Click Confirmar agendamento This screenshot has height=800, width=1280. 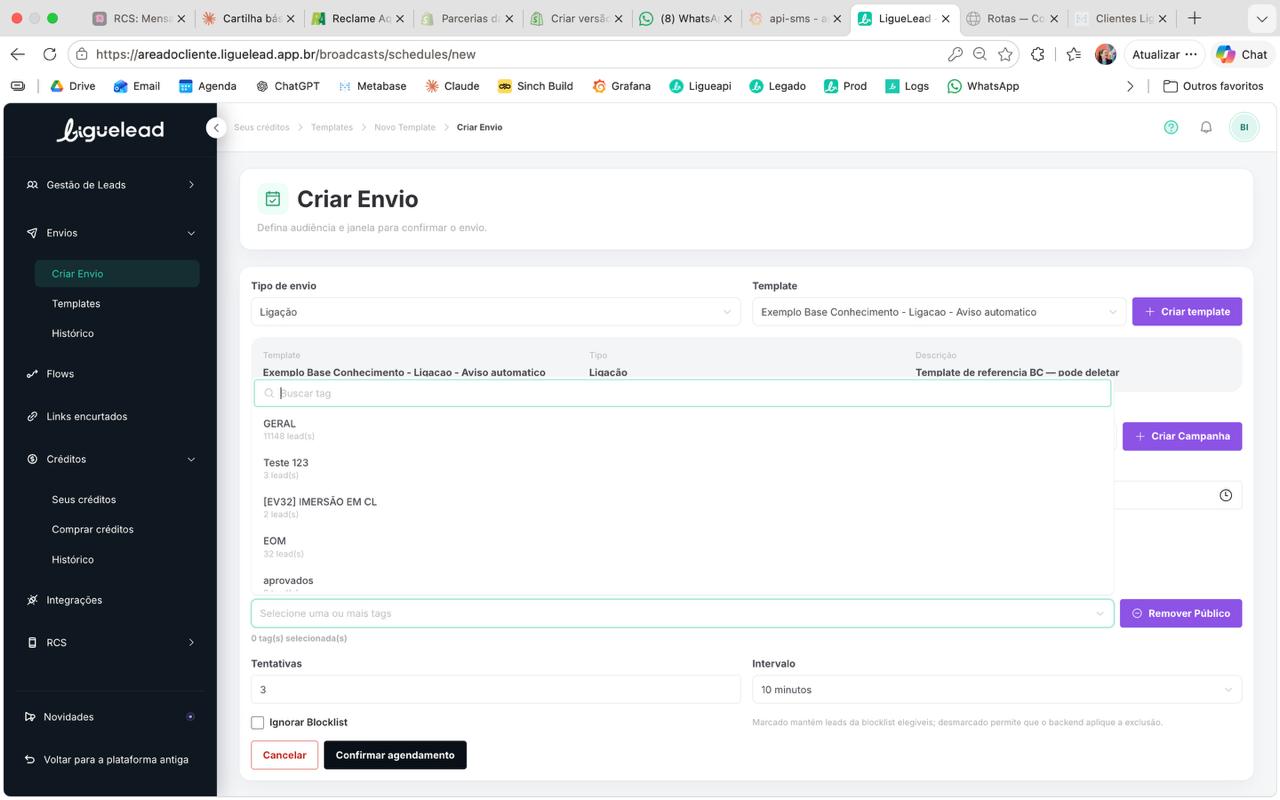(395, 755)
